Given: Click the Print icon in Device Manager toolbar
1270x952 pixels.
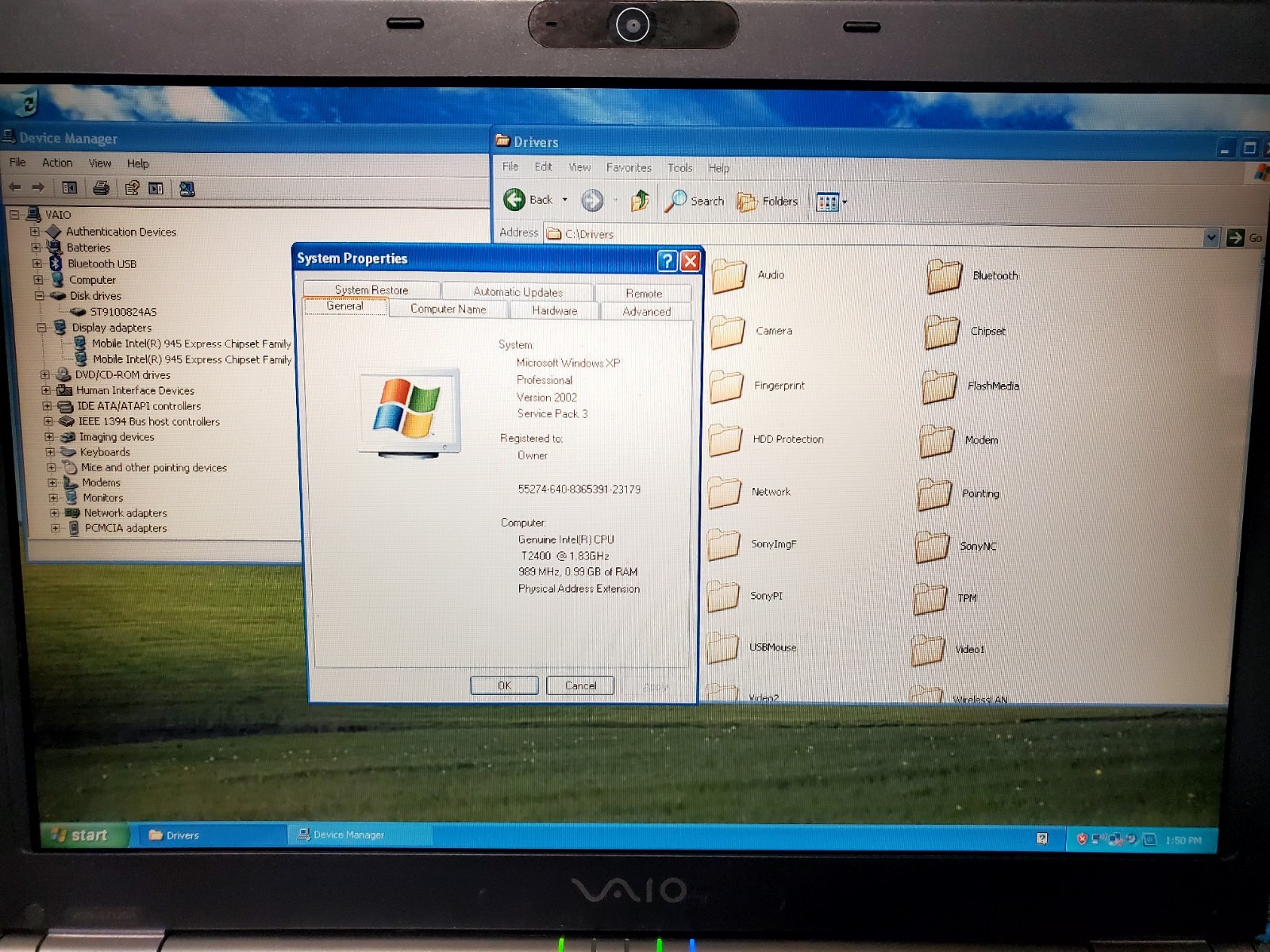Looking at the screenshot, I should coord(101,188).
